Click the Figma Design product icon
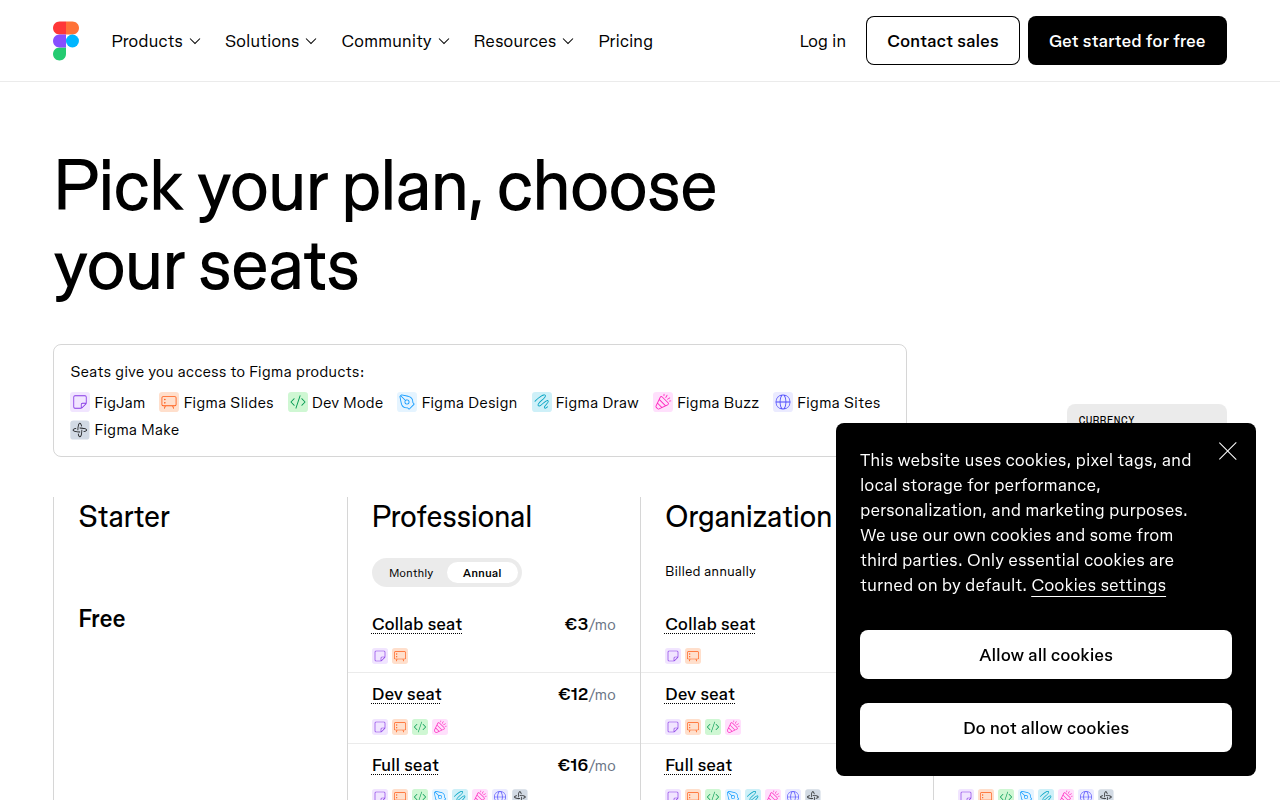Image resolution: width=1280 pixels, height=800 pixels. click(x=407, y=402)
